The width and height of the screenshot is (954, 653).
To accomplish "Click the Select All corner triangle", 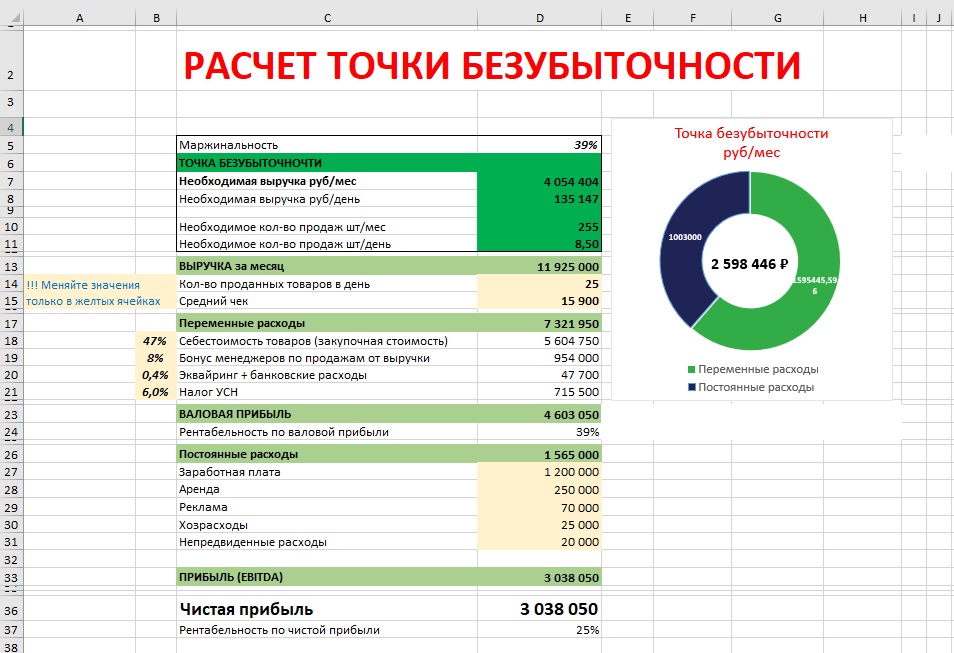I will [x=11, y=17].
